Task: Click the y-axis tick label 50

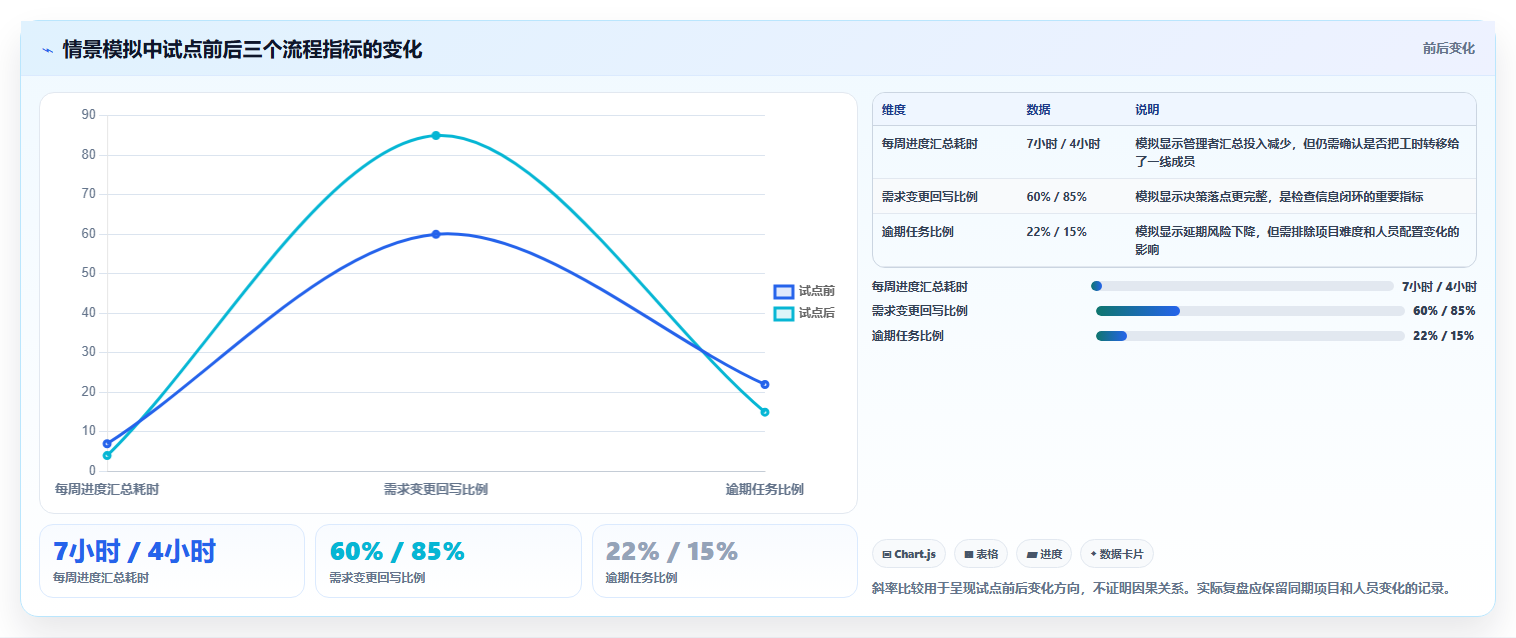Action: tap(89, 273)
